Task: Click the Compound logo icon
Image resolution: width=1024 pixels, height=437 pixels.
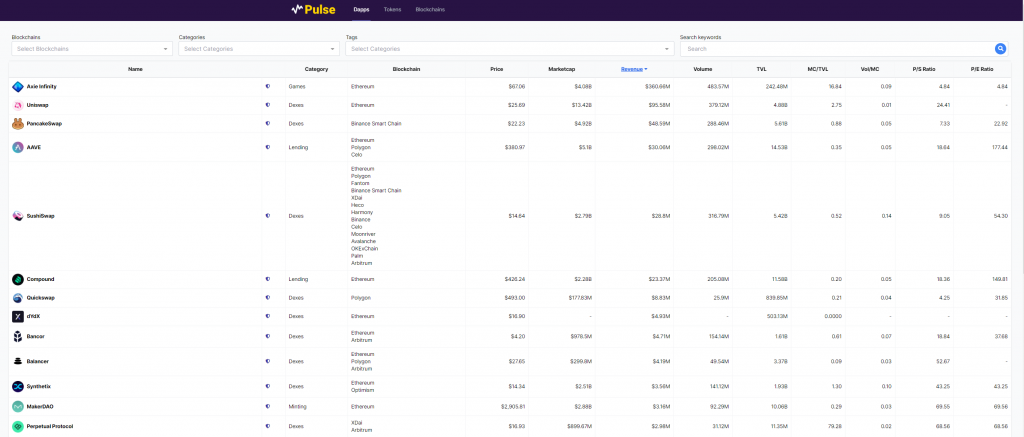Action: coord(18,280)
